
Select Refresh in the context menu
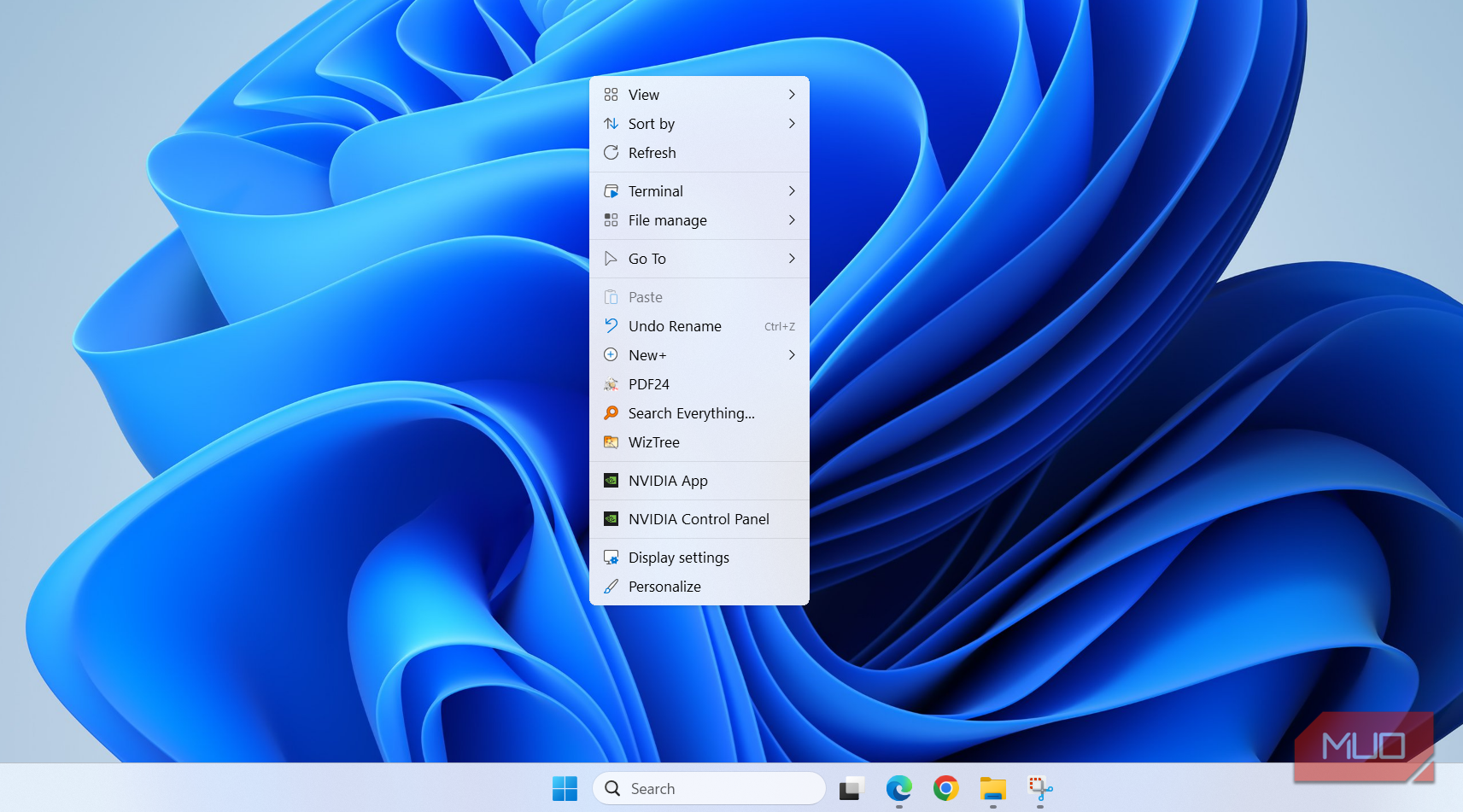[x=699, y=153]
